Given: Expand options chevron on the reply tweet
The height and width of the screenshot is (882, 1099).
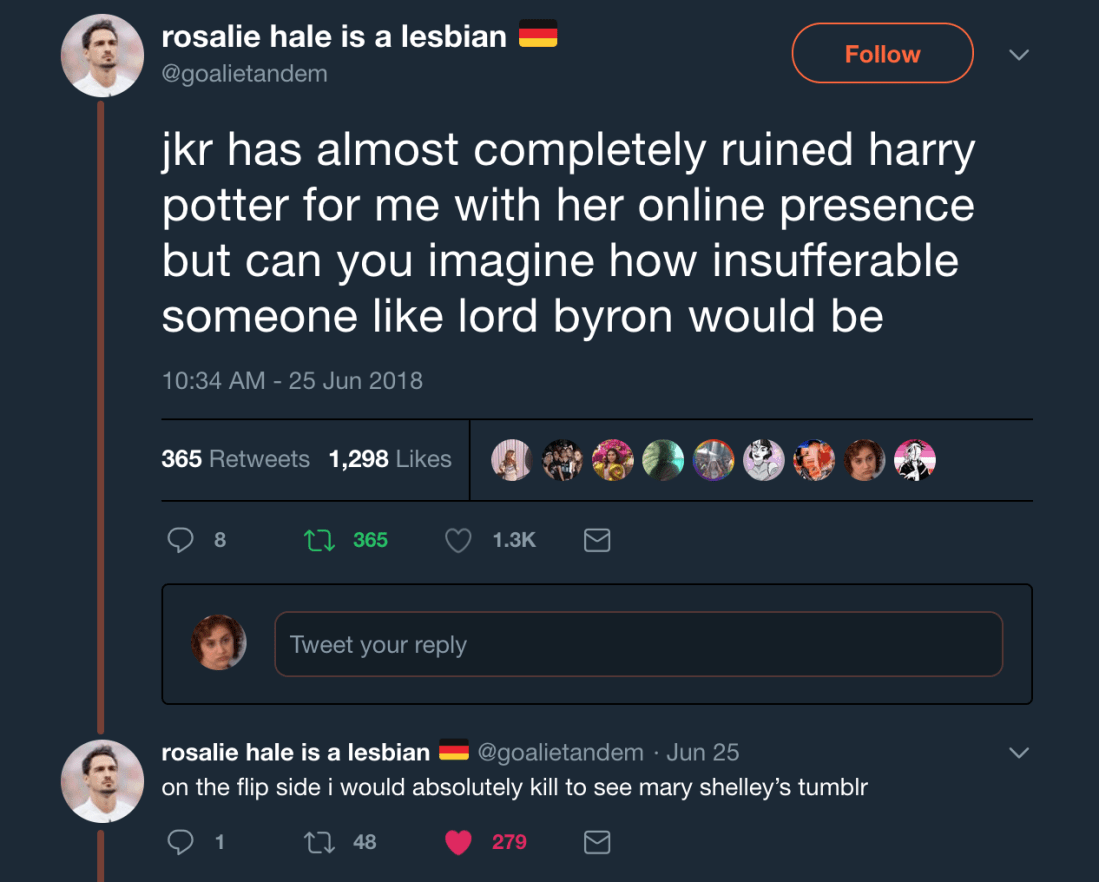Looking at the screenshot, I should coord(1018,751).
